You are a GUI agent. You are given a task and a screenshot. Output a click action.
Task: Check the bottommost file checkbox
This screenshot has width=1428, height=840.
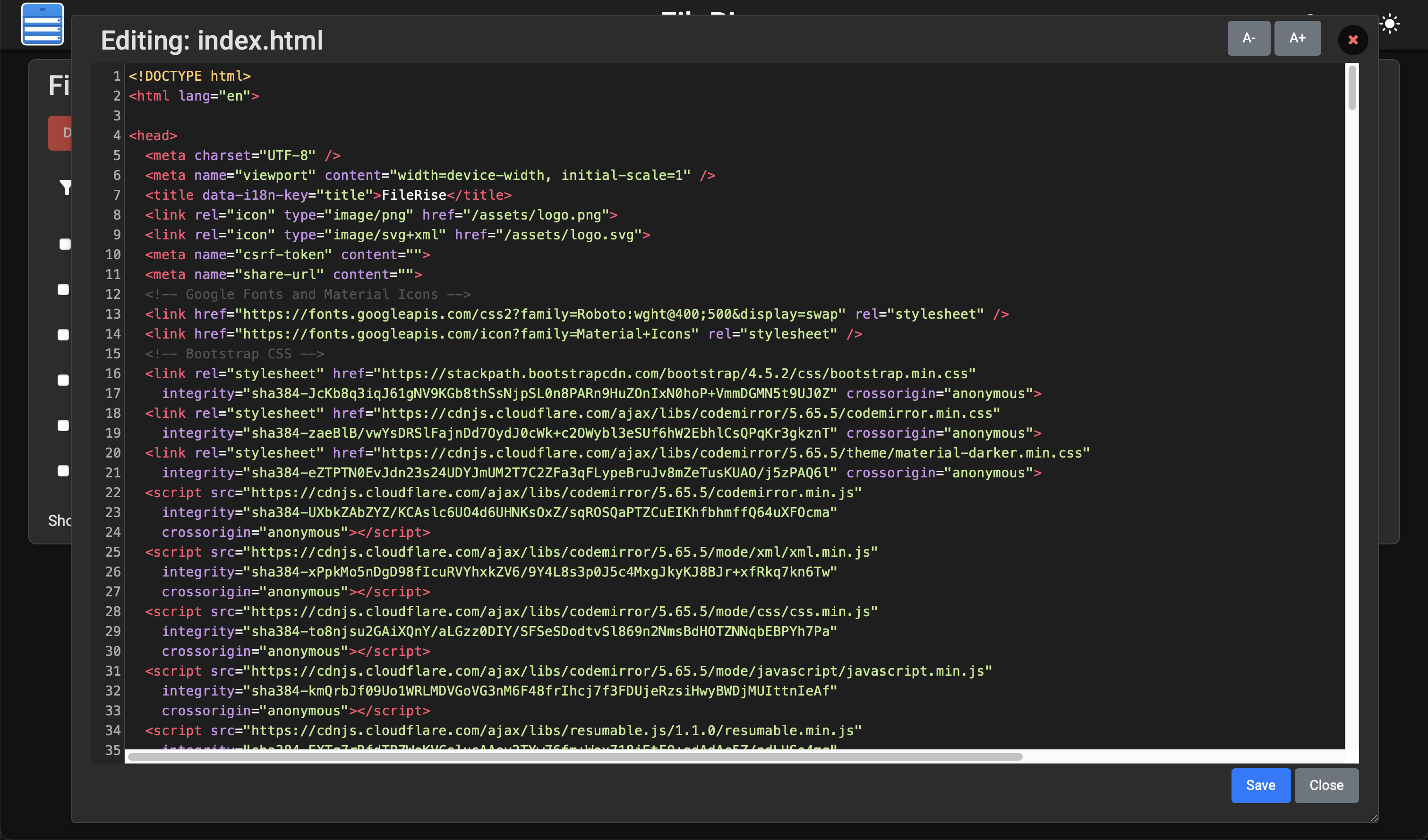(x=63, y=471)
